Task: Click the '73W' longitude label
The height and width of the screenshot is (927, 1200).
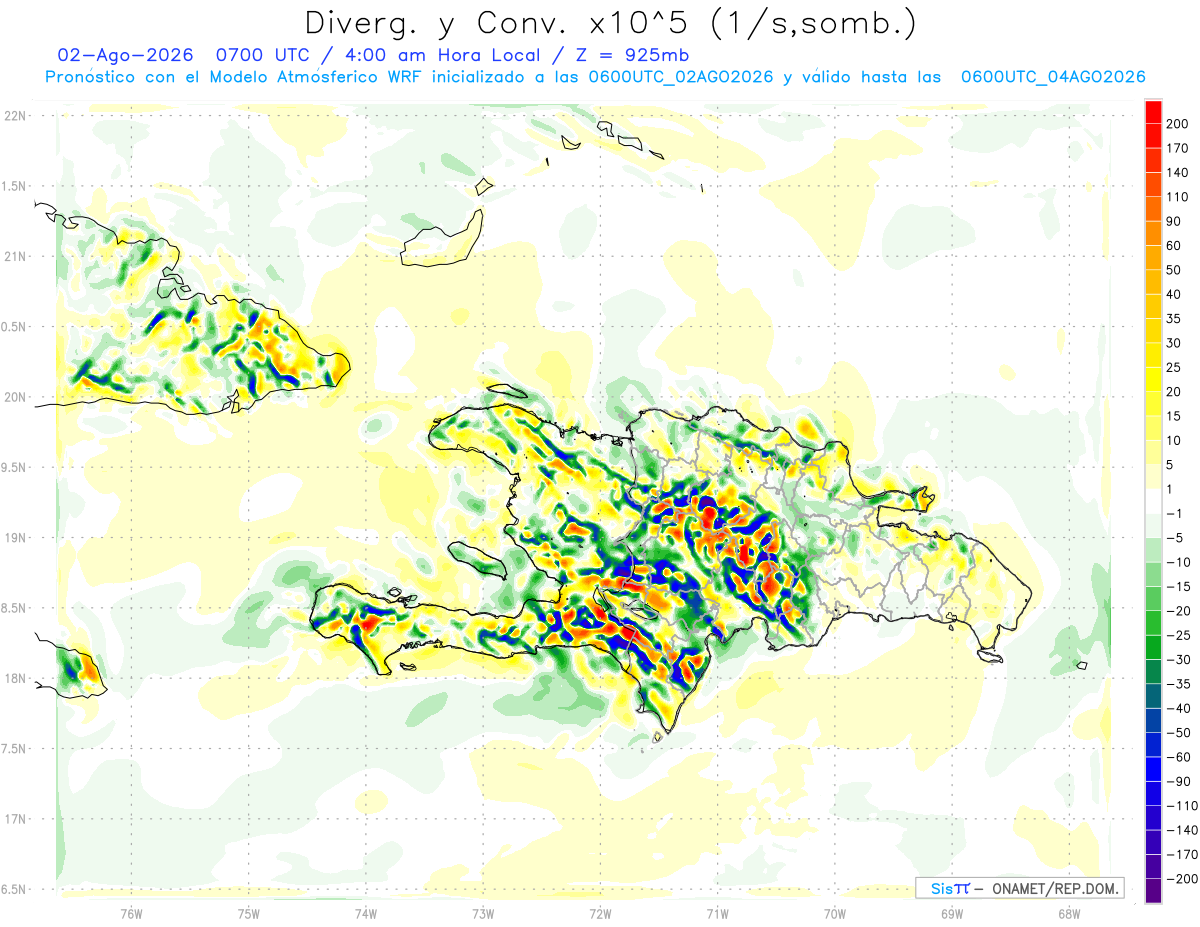Action: [483, 913]
